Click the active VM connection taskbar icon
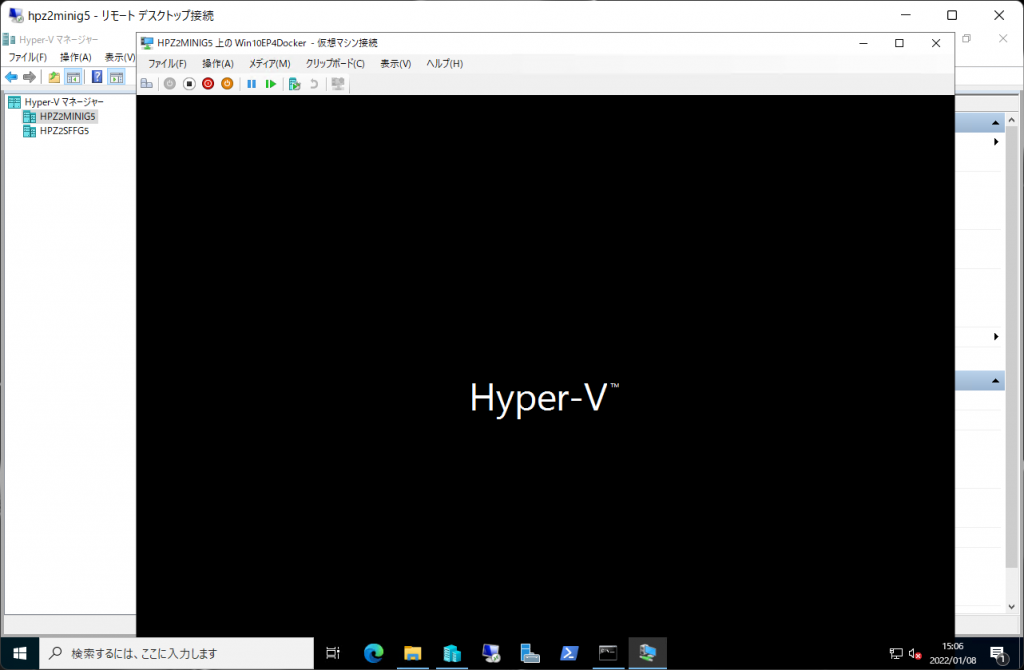Screen dimensions: 1024x670 (x=648, y=653)
